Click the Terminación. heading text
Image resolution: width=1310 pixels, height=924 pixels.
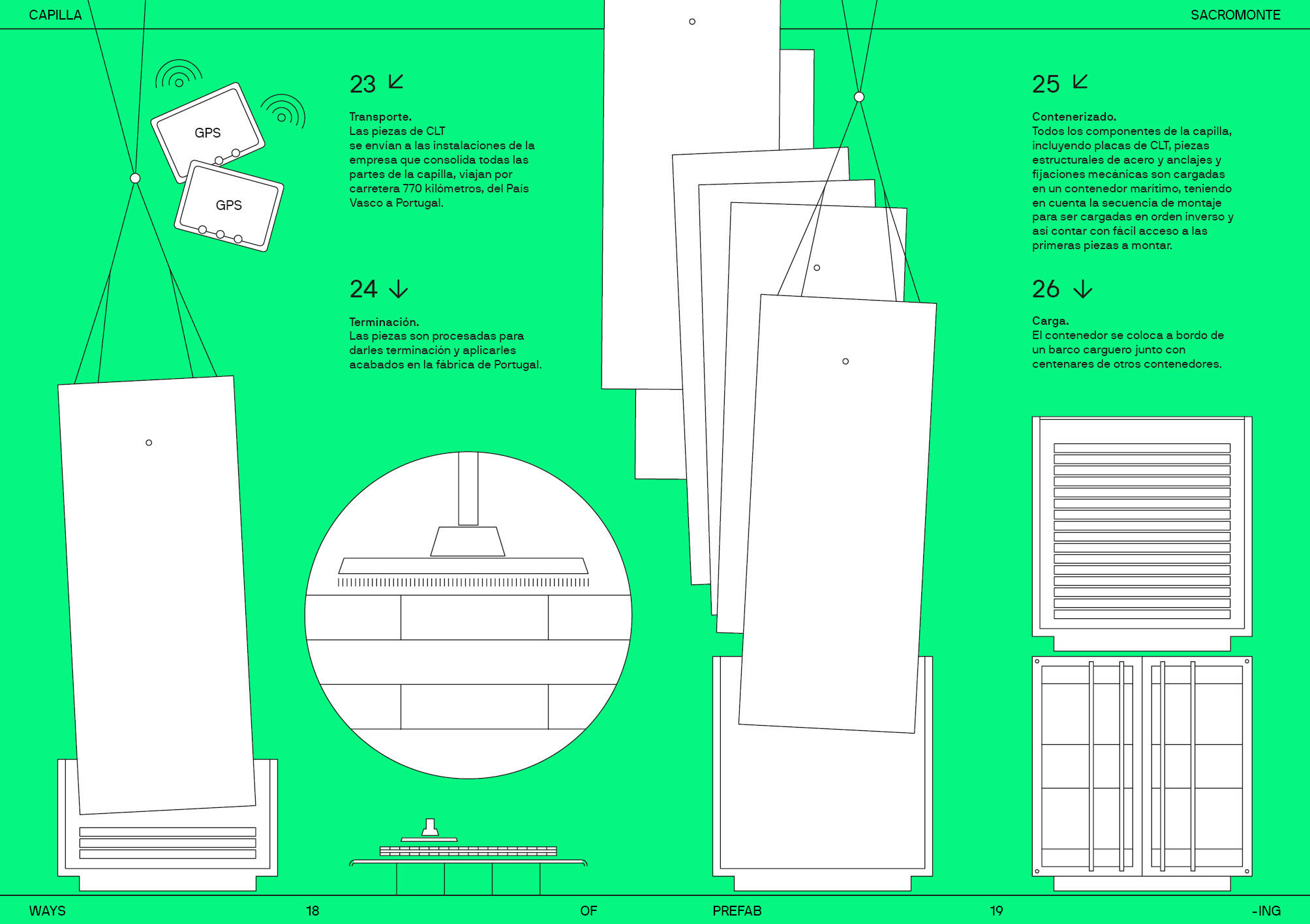click(384, 321)
